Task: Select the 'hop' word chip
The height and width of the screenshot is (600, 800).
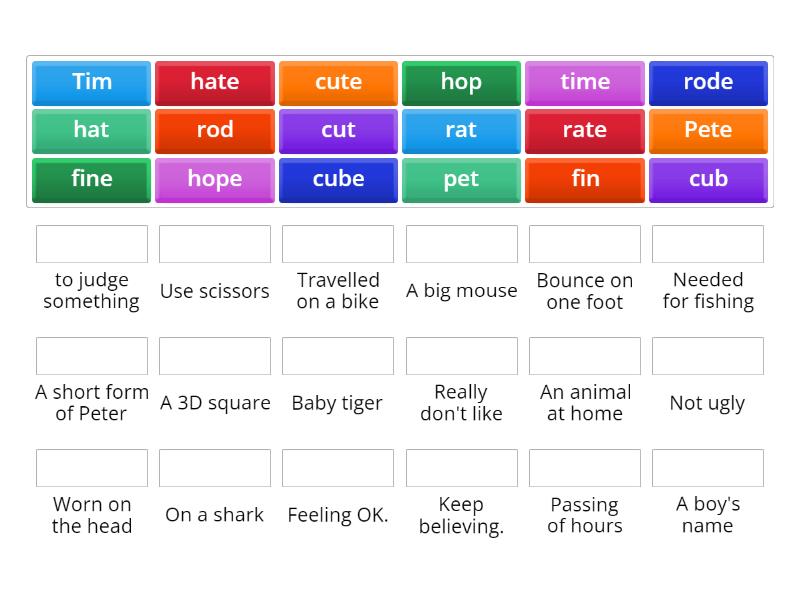Action: [461, 82]
